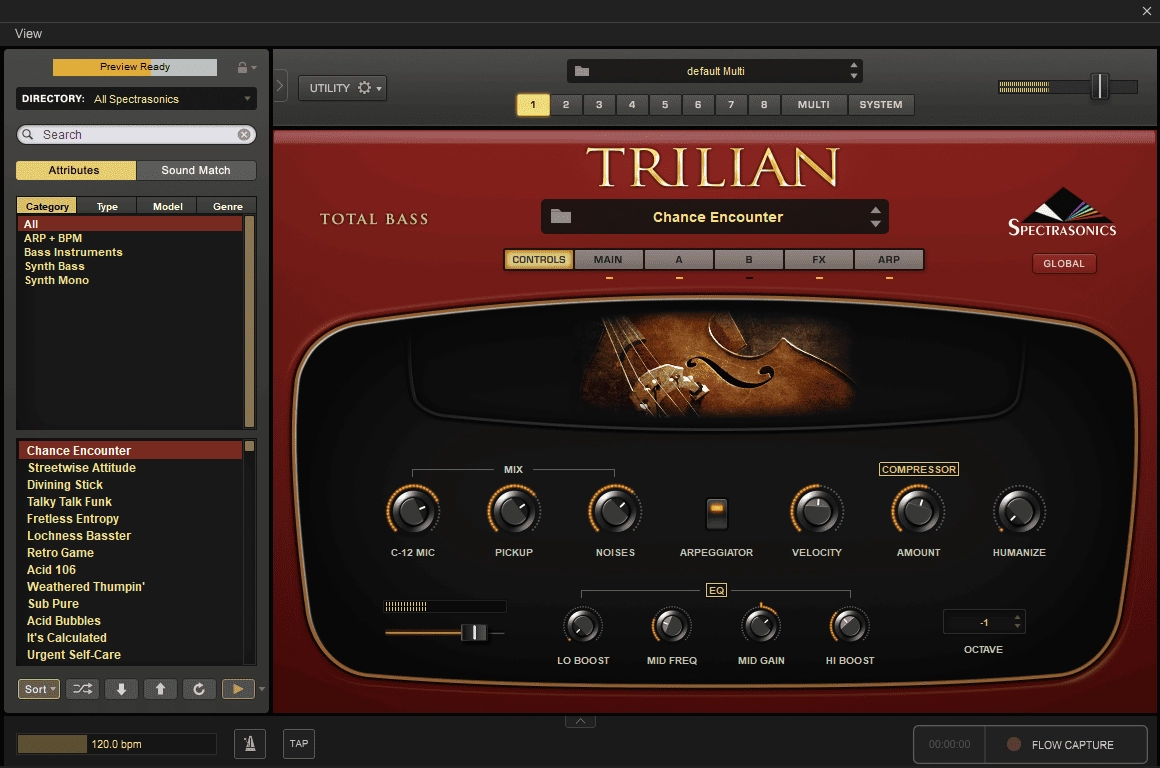Viewport: 1160px width, 768px height.
Task: Click the Search input field
Action: tap(136, 135)
